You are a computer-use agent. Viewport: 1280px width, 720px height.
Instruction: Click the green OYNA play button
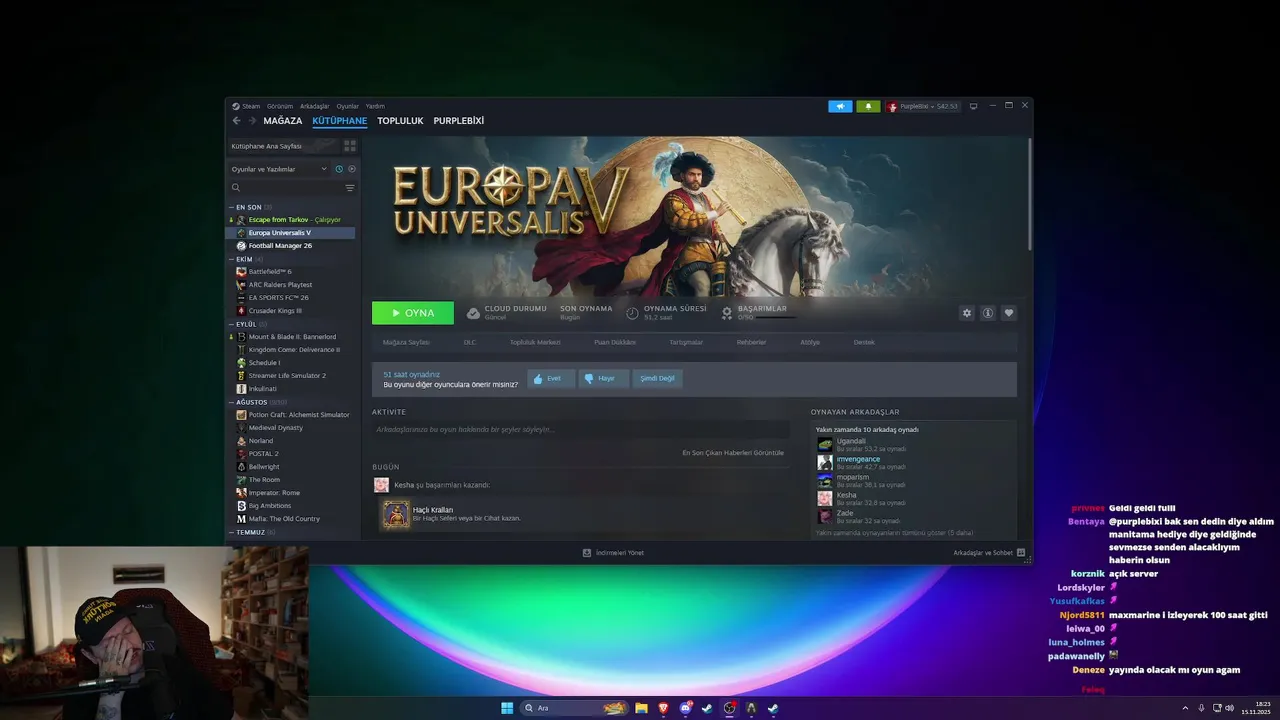tap(413, 313)
